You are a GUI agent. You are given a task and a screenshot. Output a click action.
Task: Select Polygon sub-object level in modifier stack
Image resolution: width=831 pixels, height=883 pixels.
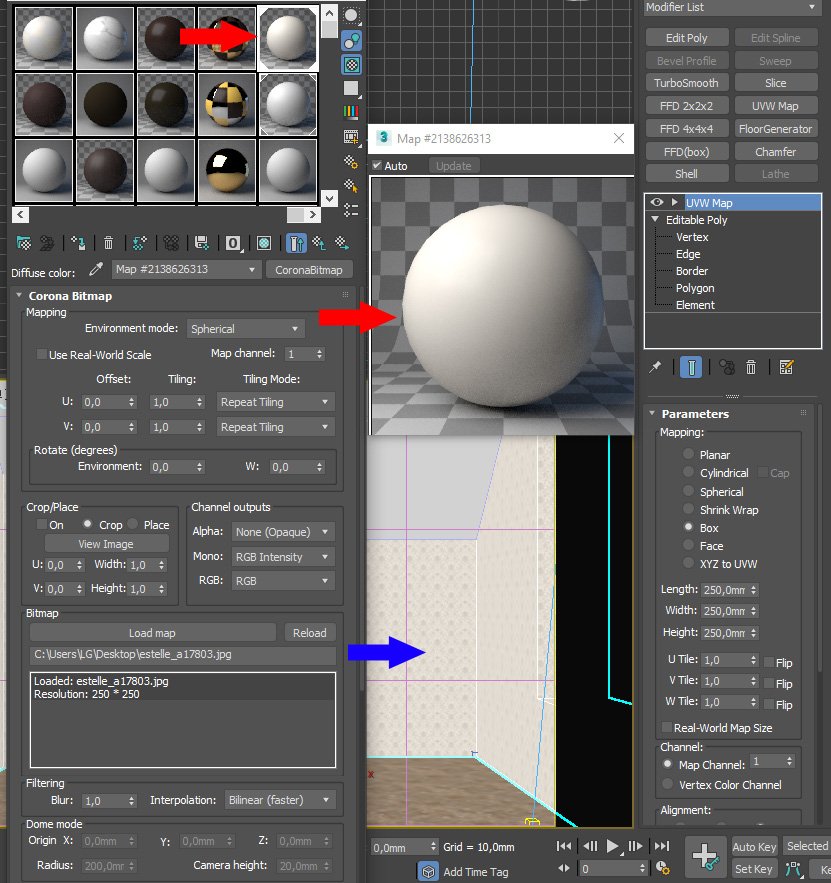pyautogui.click(x=694, y=288)
